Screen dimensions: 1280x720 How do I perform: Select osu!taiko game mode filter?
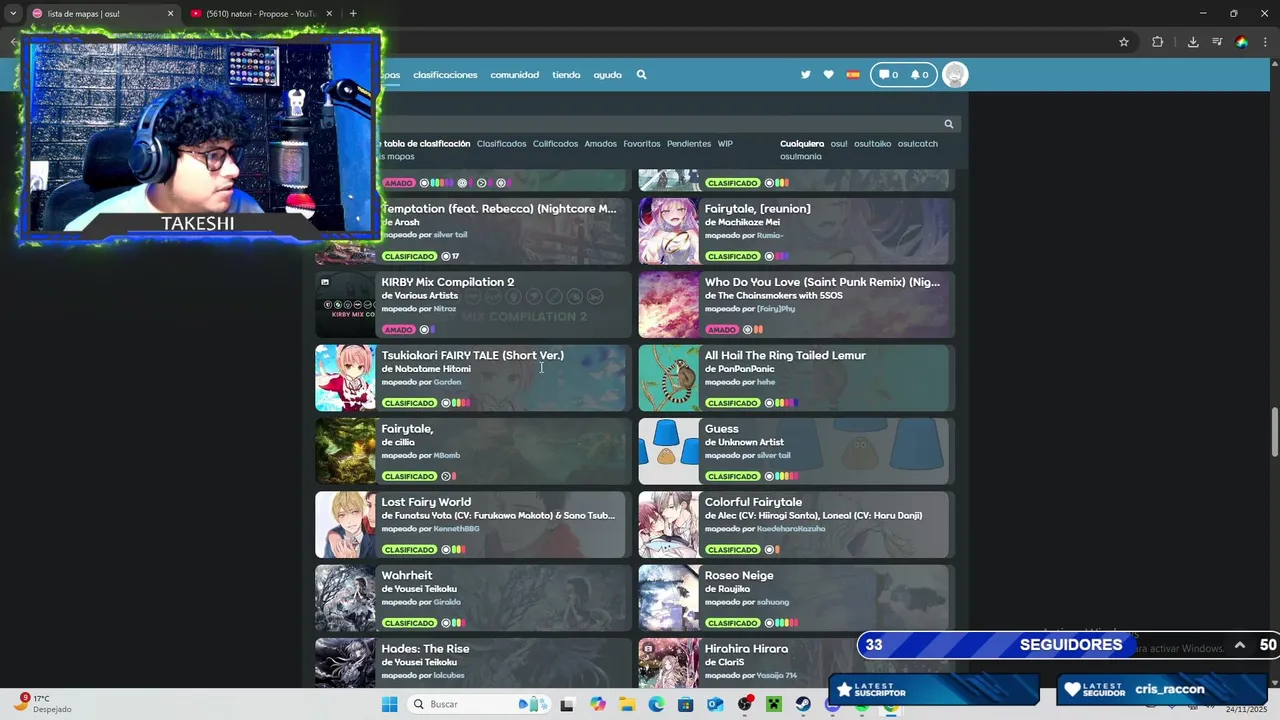point(872,144)
